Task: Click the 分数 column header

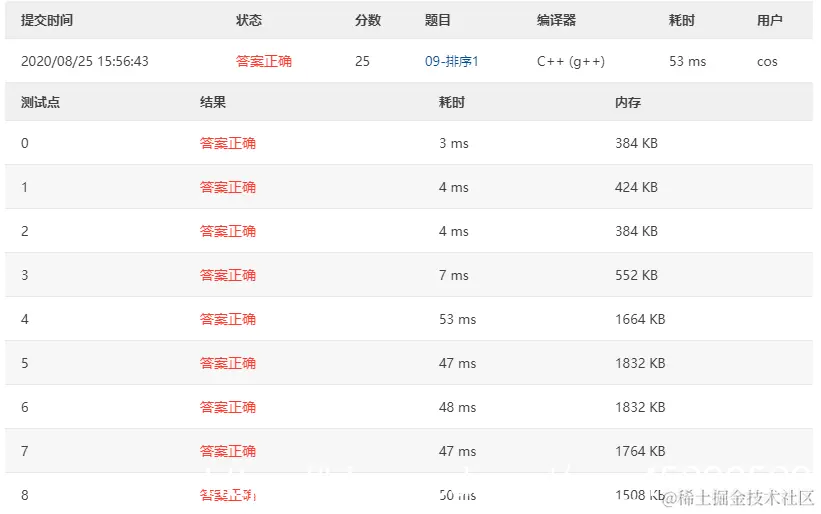Action: click(368, 20)
